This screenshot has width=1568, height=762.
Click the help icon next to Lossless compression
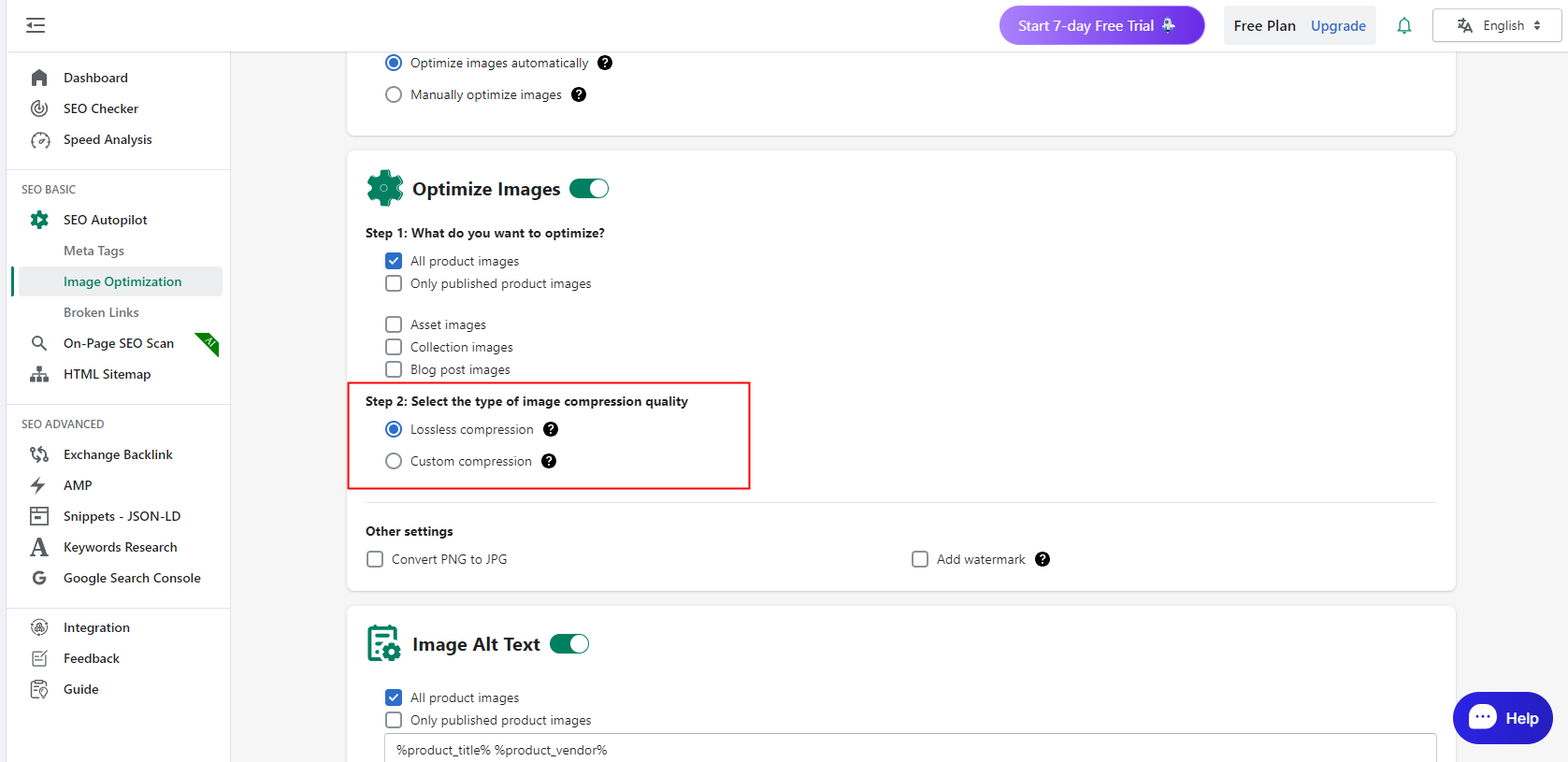tap(551, 429)
